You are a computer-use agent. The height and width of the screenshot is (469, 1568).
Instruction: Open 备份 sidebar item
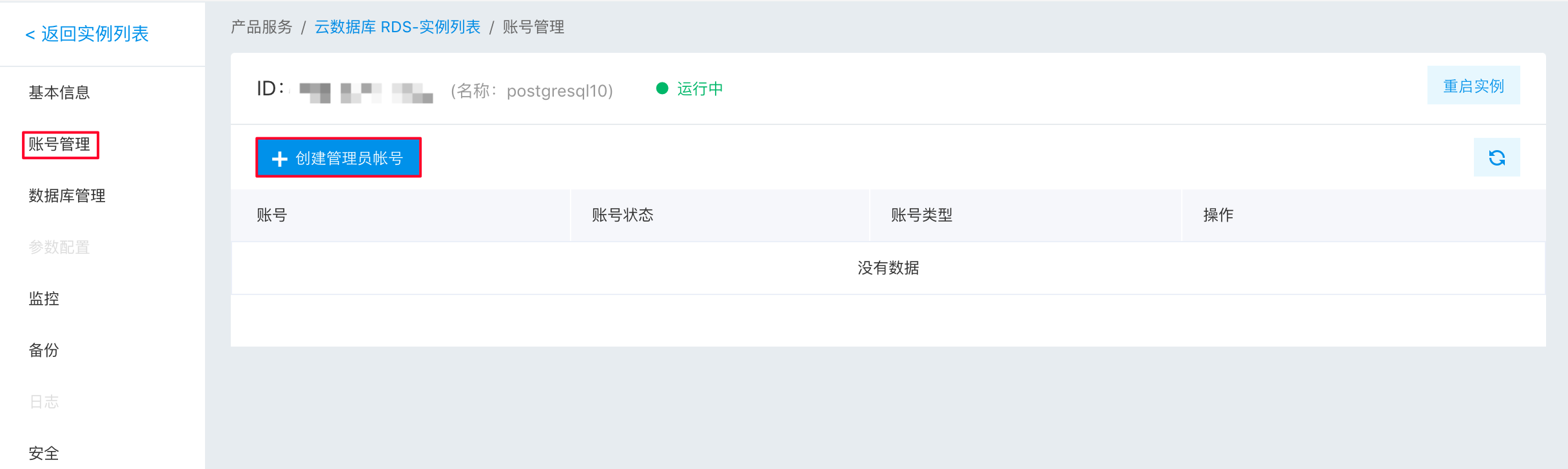click(44, 350)
